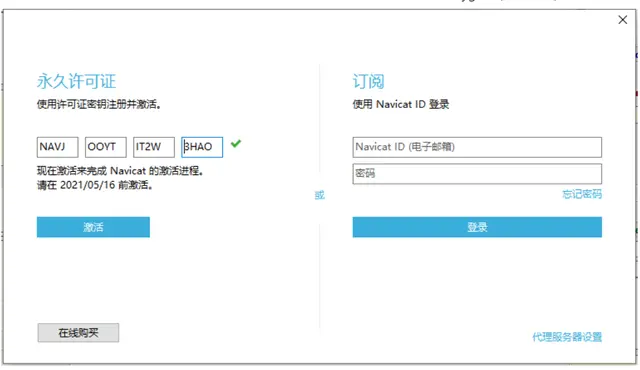Viewport: 640px width, 370px height.
Task: Click the 或 divider label
Action: [320, 195]
